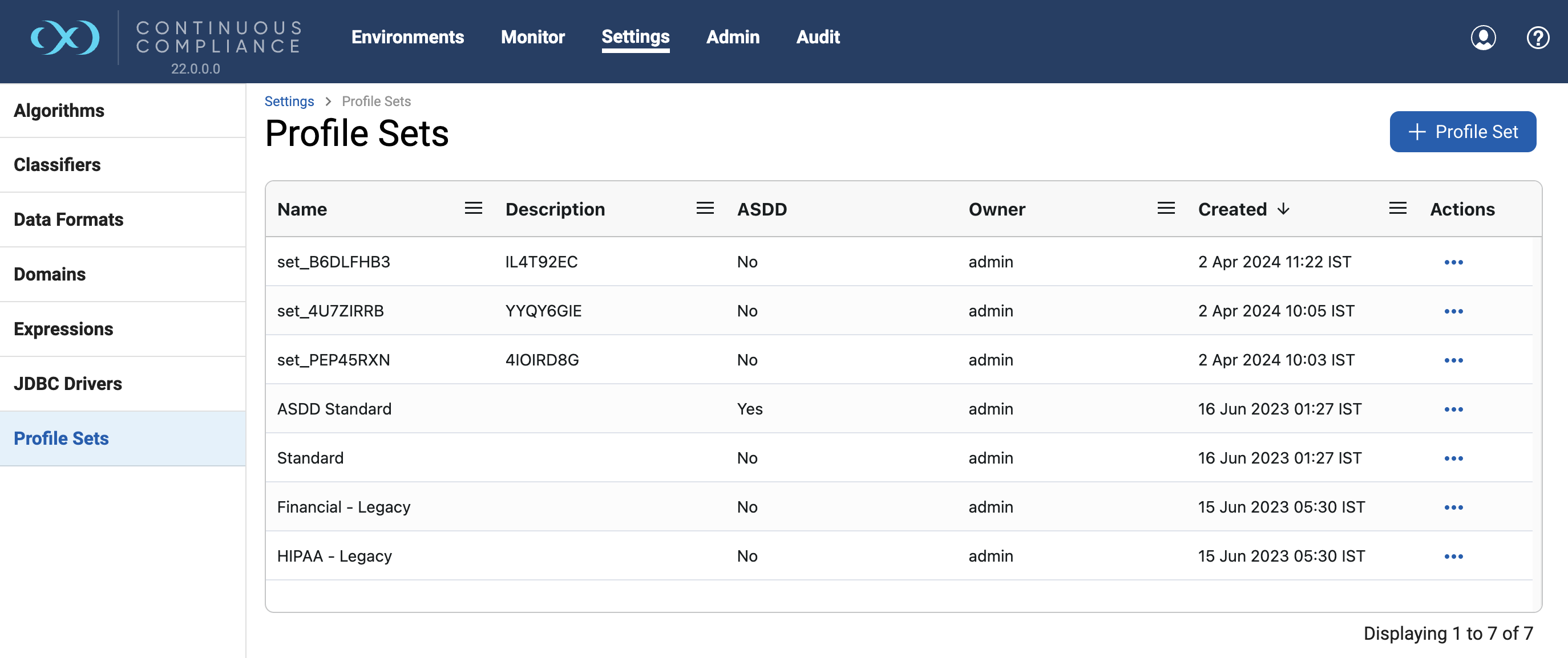This screenshot has width=1568, height=658.
Task: Open actions menu for HIPAA - Legacy
Action: pos(1454,555)
